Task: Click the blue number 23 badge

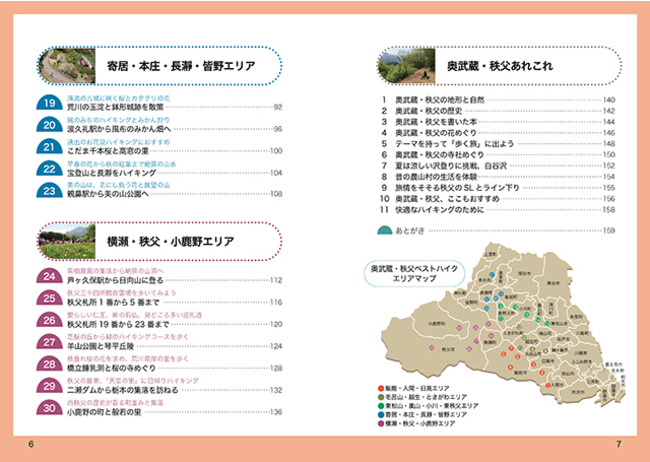Action: point(48,191)
